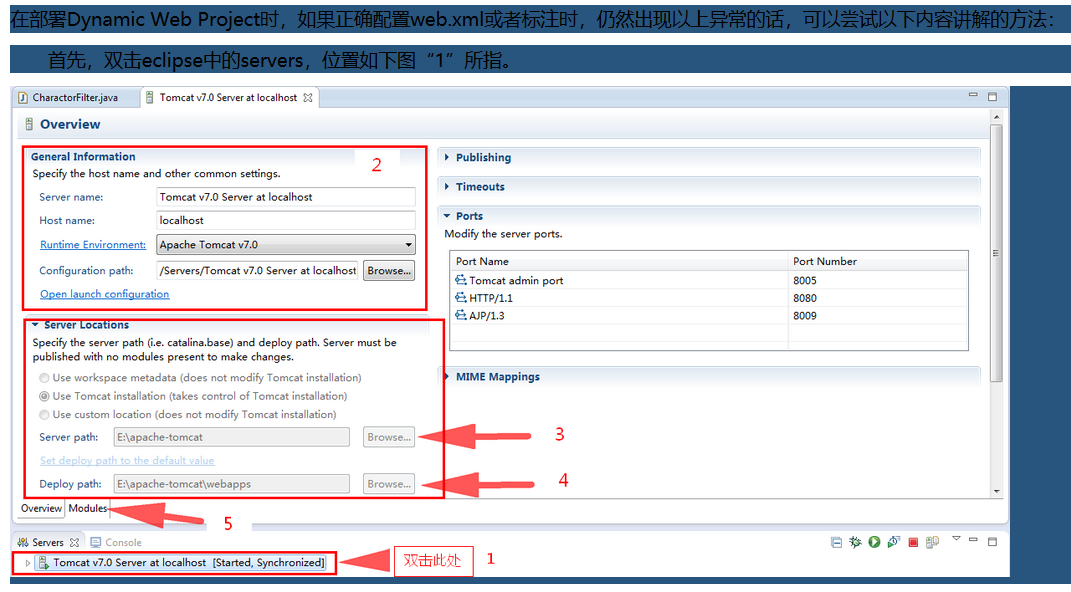Image resolution: width=1071 pixels, height=592 pixels.
Task: Switch to the Modules tab
Action: [87, 508]
